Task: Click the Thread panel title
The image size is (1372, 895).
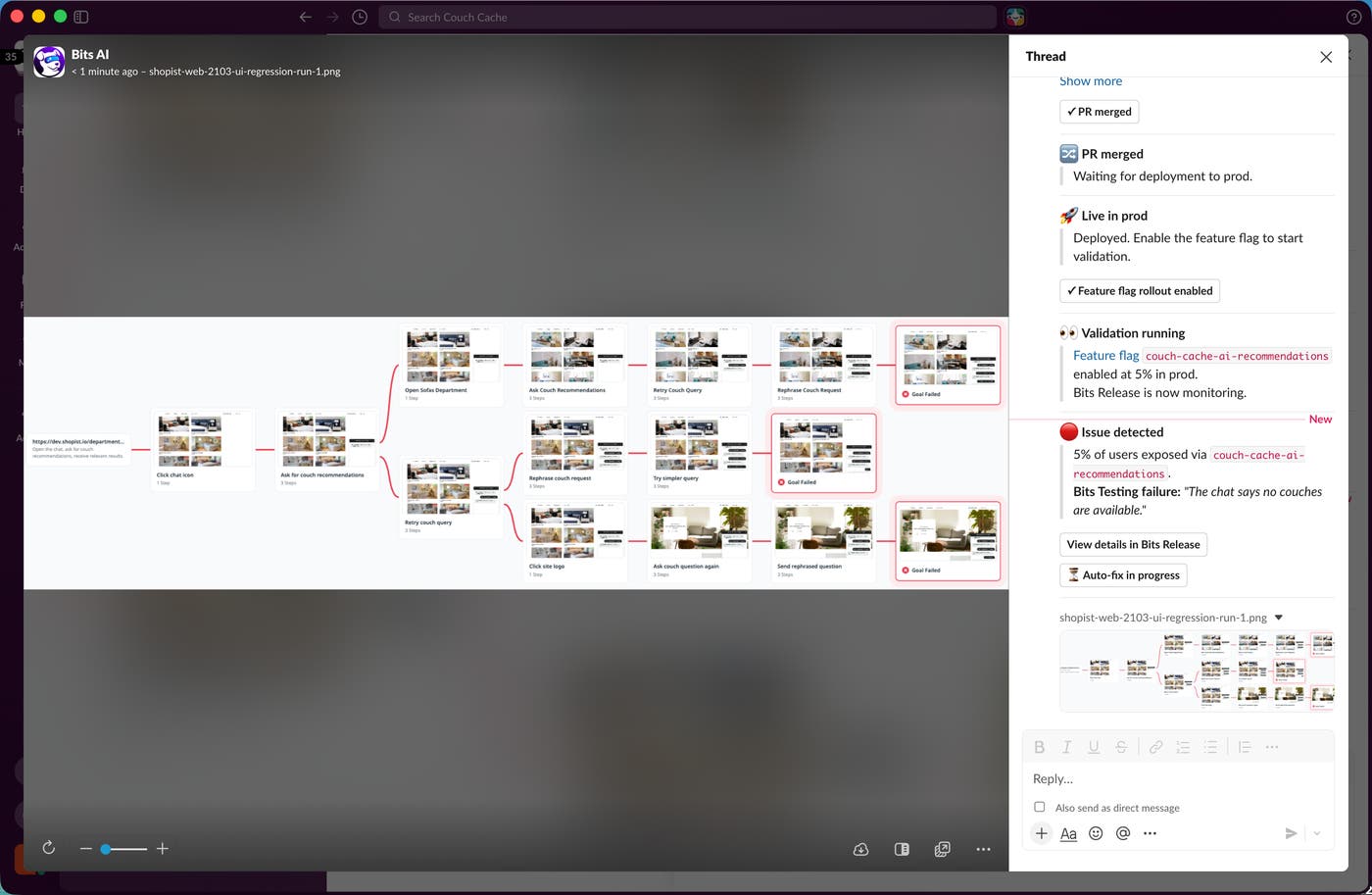Action: [1046, 57]
